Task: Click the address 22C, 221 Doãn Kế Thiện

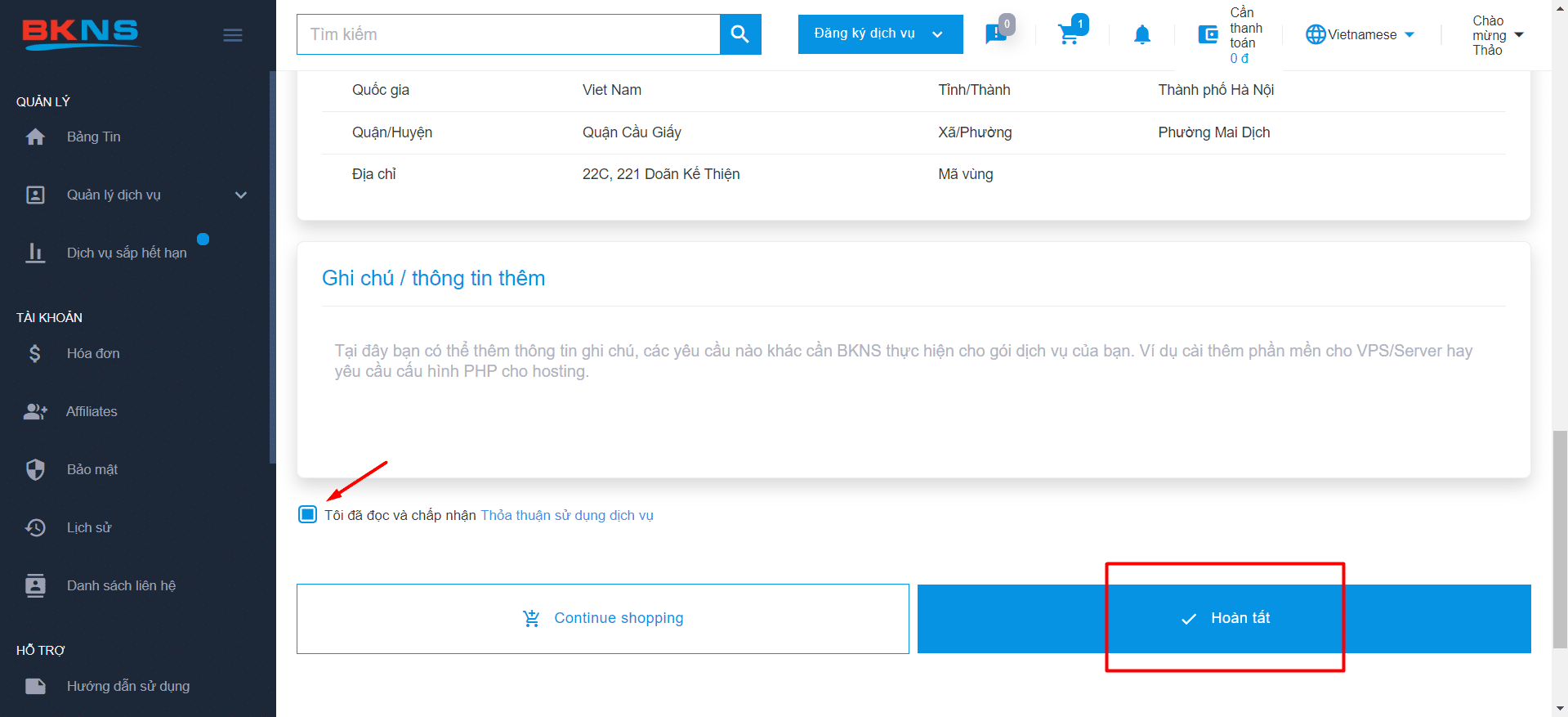Action: (661, 174)
